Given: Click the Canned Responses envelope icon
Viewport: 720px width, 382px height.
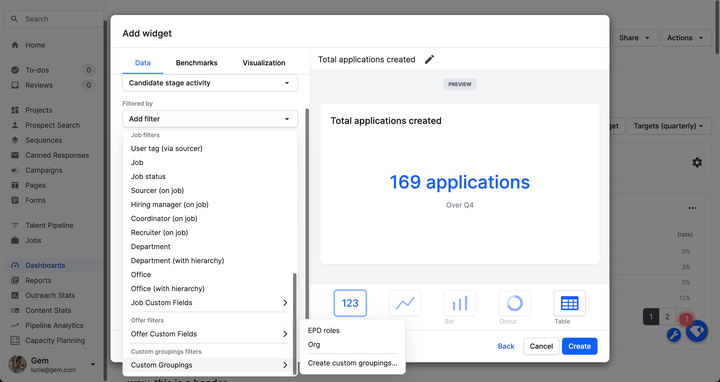Looking at the screenshot, I should click(x=15, y=155).
